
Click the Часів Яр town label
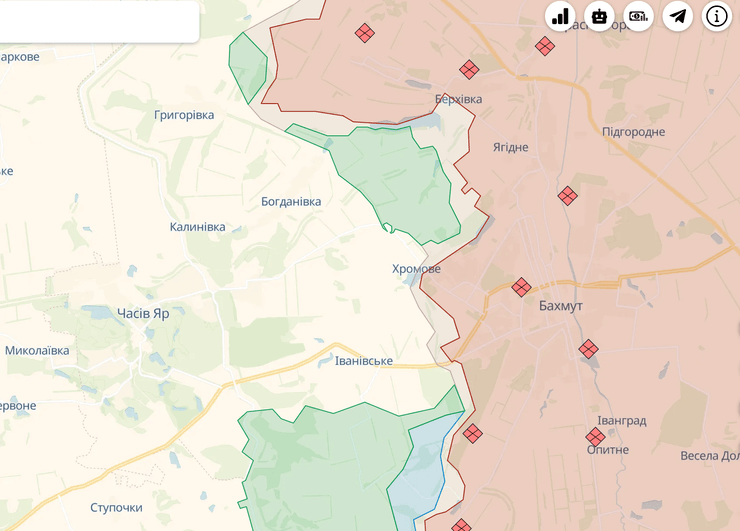coord(143,313)
